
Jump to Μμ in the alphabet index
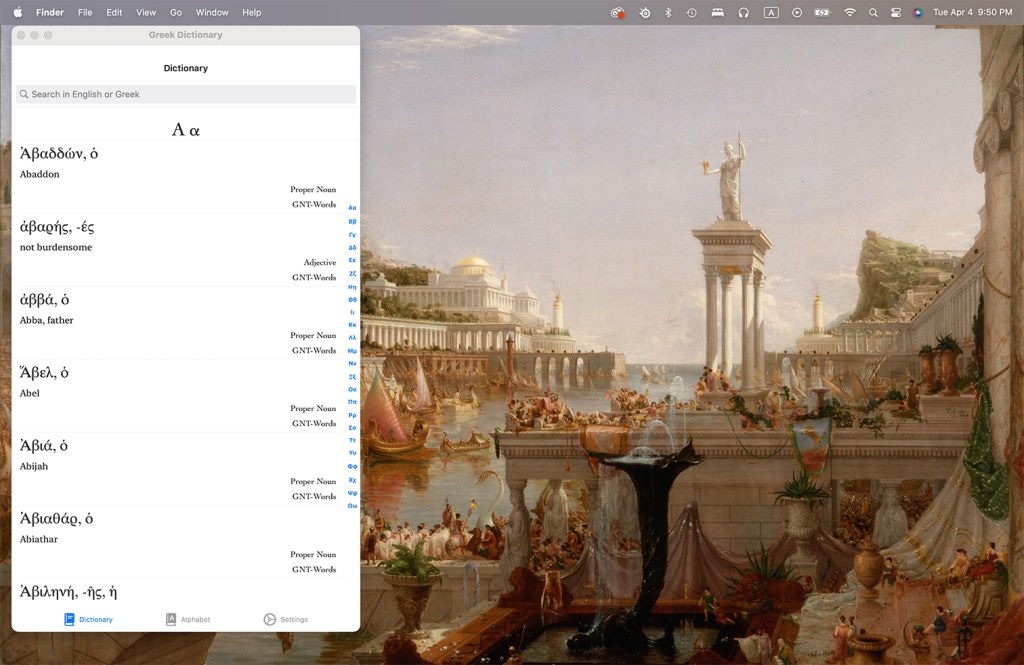tap(352, 351)
